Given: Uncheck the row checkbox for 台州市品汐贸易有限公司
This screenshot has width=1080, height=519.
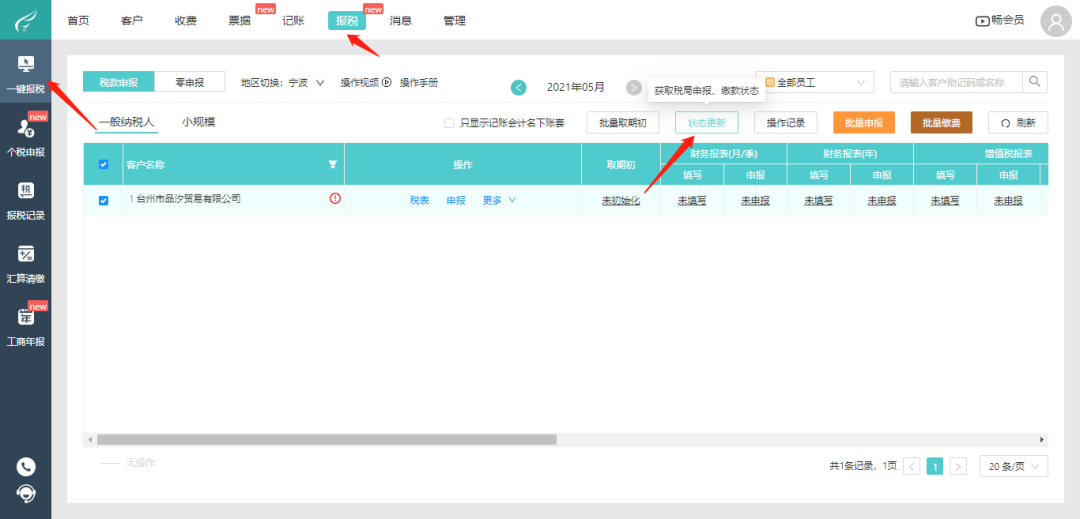Looking at the screenshot, I should click(103, 200).
